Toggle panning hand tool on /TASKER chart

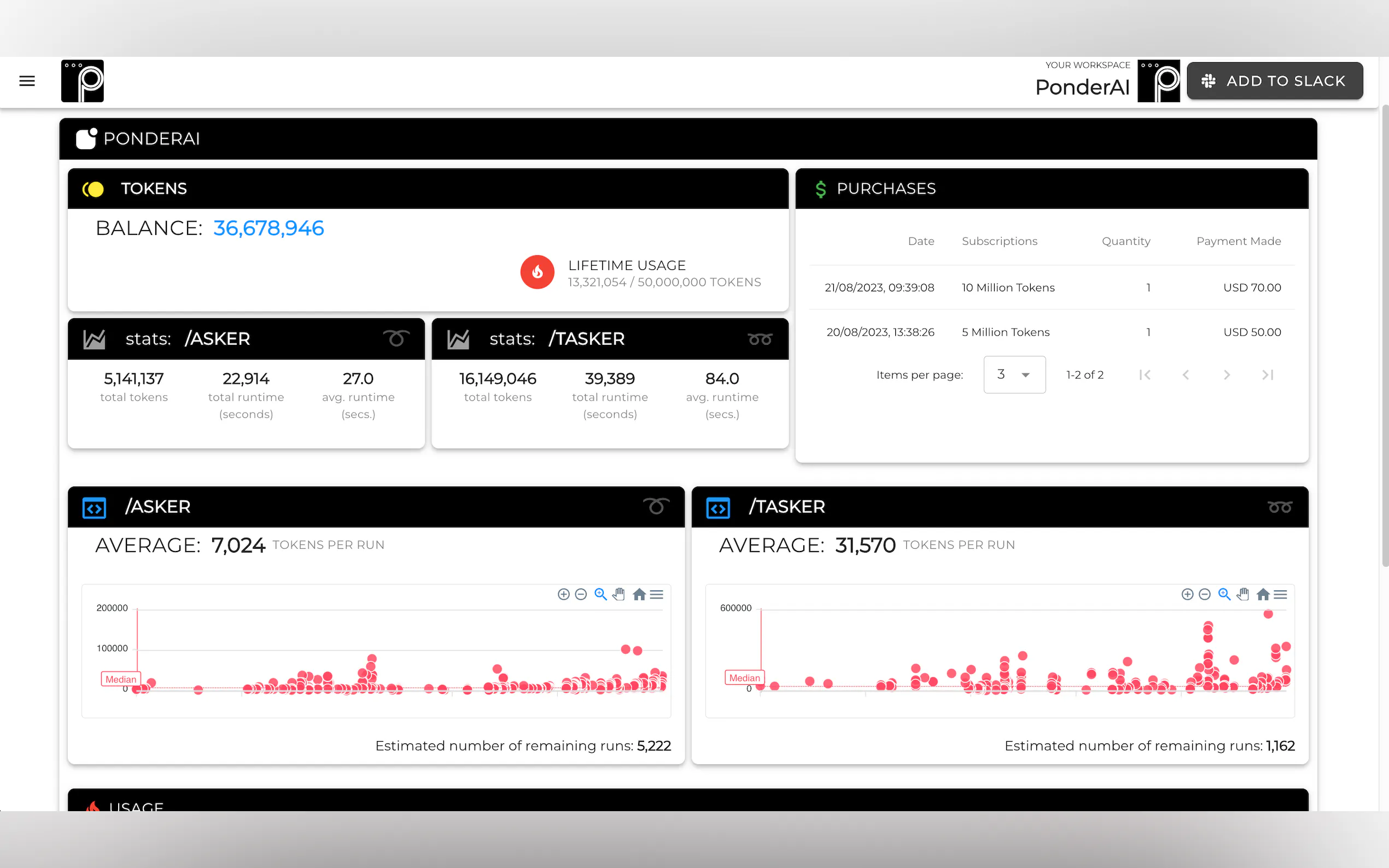[x=1242, y=594]
